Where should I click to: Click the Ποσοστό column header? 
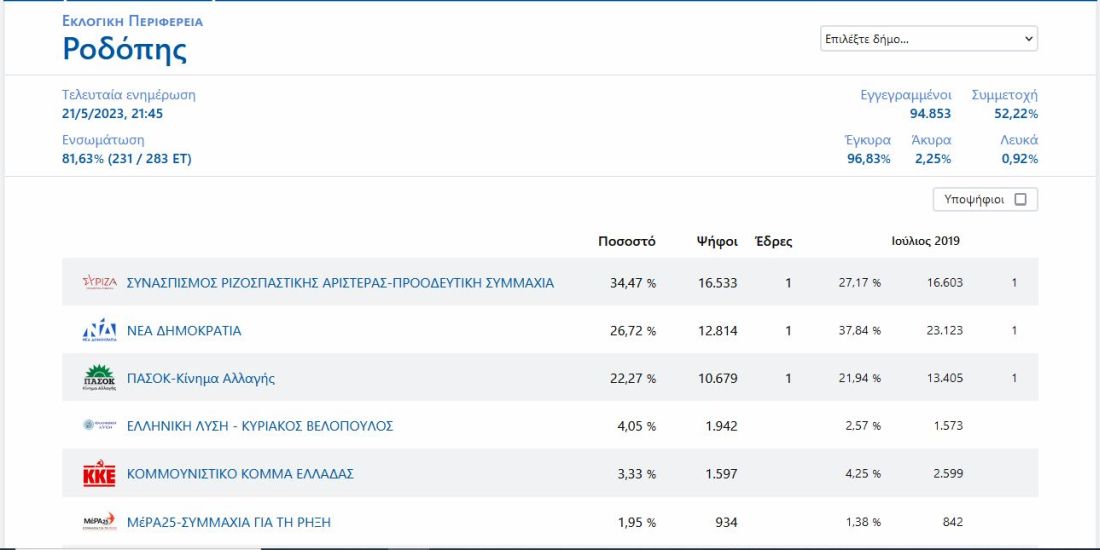point(627,241)
